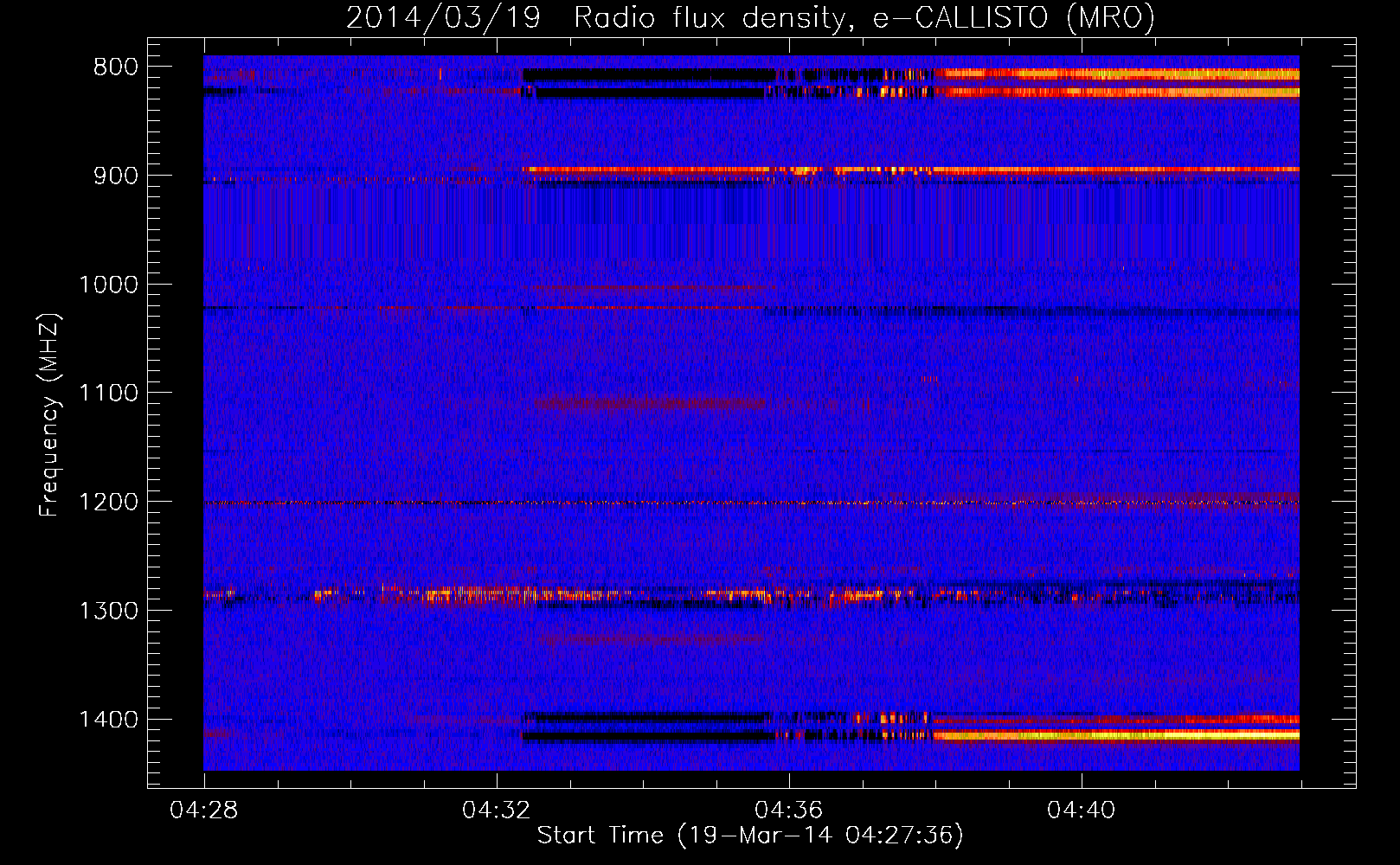Select the 1300 frequency tick label

pyautogui.click(x=108, y=611)
